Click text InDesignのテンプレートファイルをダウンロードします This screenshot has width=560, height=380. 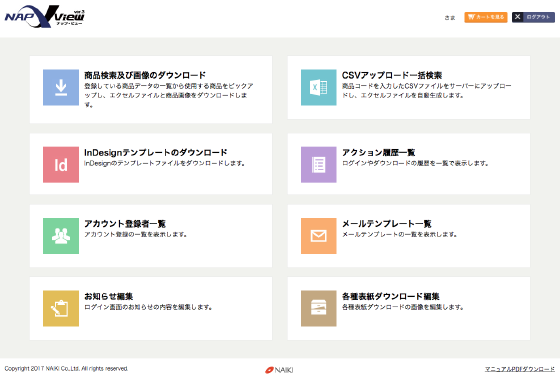pos(164,163)
